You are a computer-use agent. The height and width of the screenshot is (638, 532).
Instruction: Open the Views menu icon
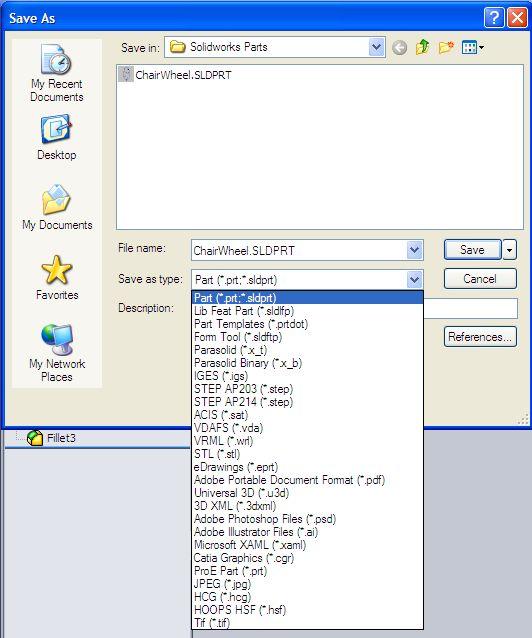pyautogui.click(x=473, y=48)
